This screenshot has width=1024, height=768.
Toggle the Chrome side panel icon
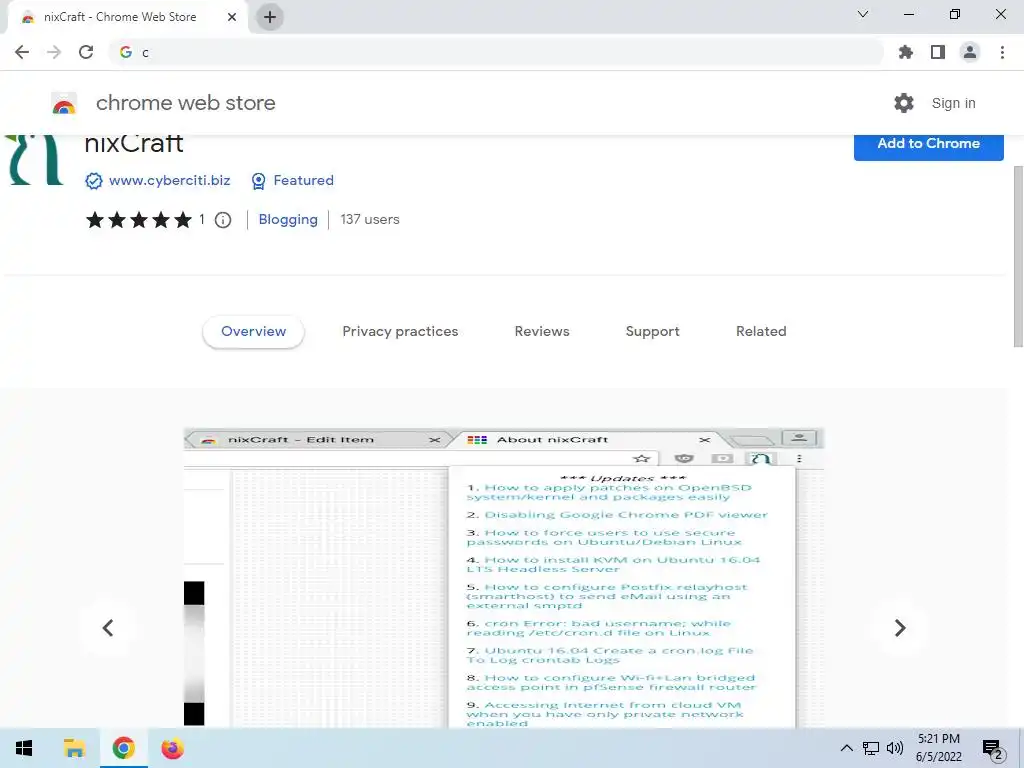pyautogui.click(x=938, y=52)
